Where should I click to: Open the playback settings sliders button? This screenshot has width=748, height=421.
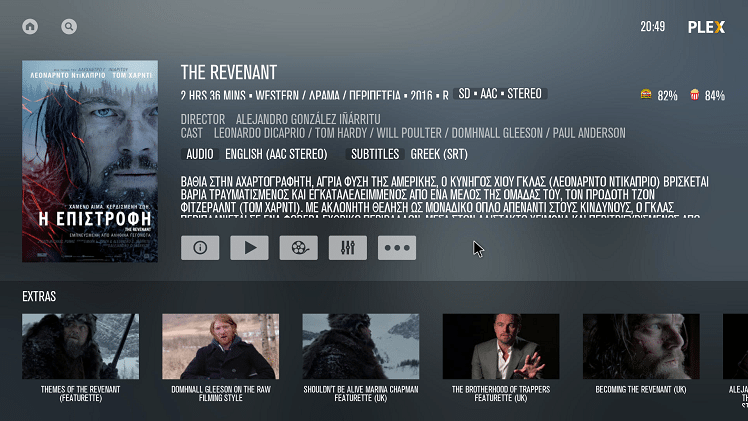348,248
